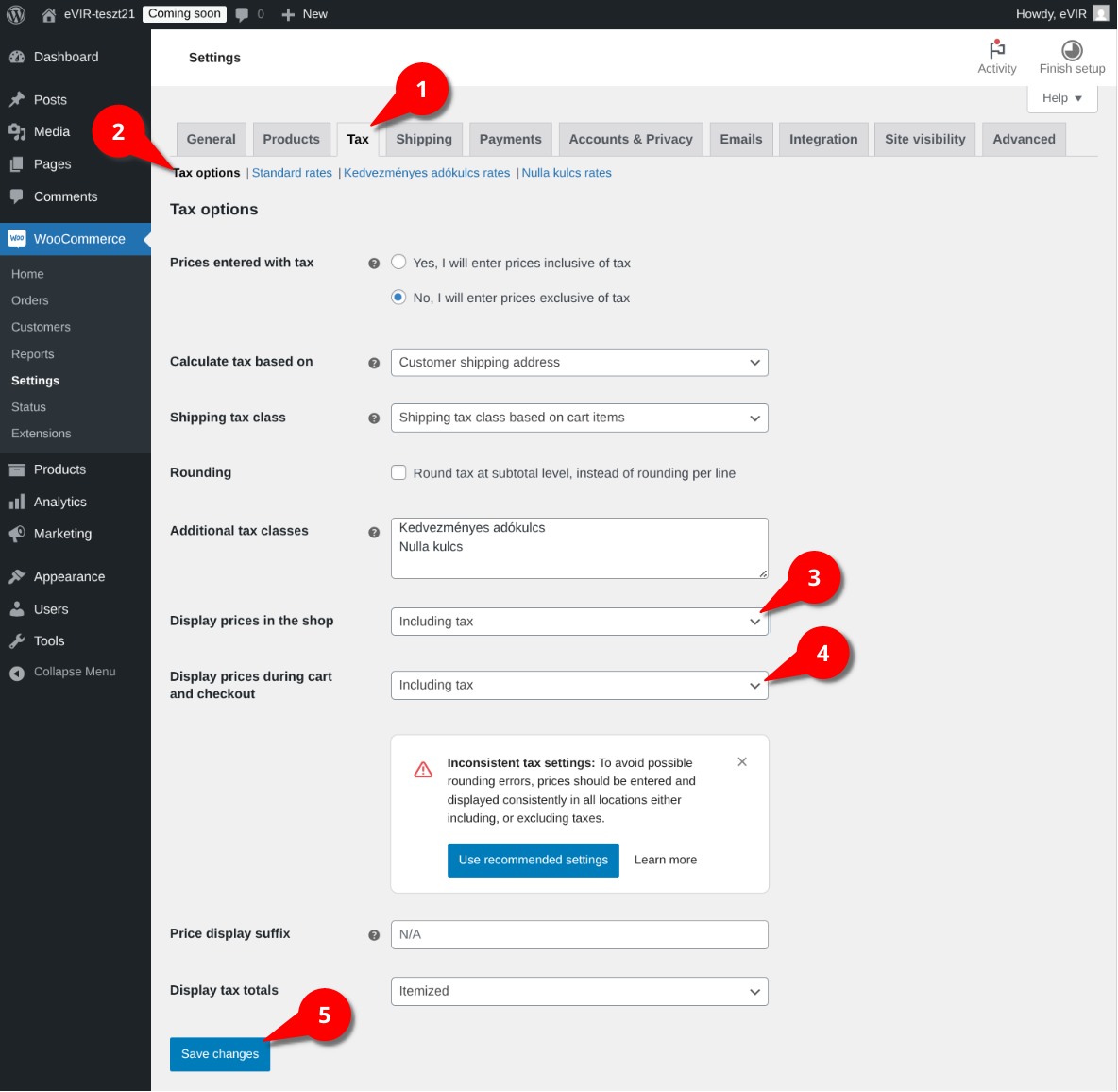Click the WordPress logo in admin bar
Image resolution: width=1118 pixels, height=1092 pixels.
pyautogui.click(x=16, y=14)
